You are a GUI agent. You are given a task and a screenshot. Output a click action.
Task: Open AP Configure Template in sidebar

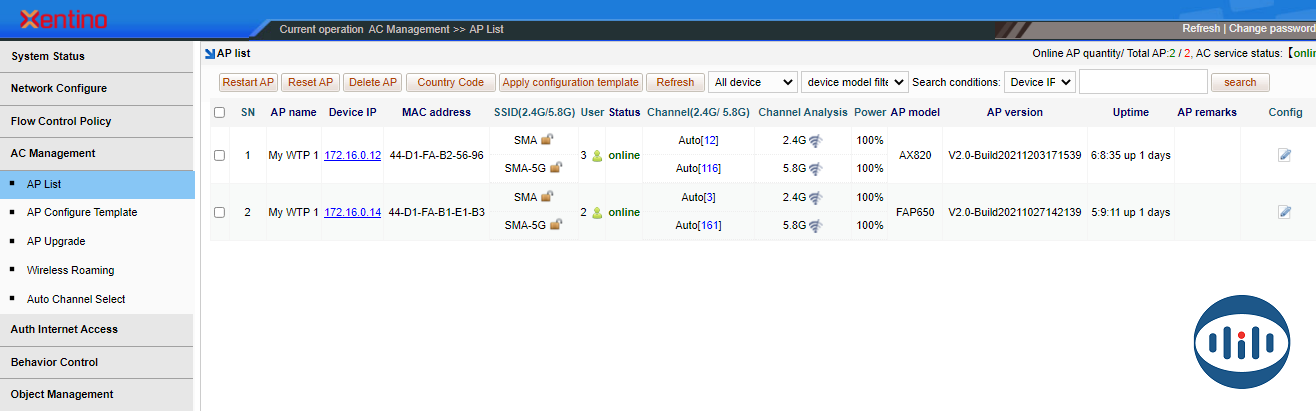click(82, 212)
